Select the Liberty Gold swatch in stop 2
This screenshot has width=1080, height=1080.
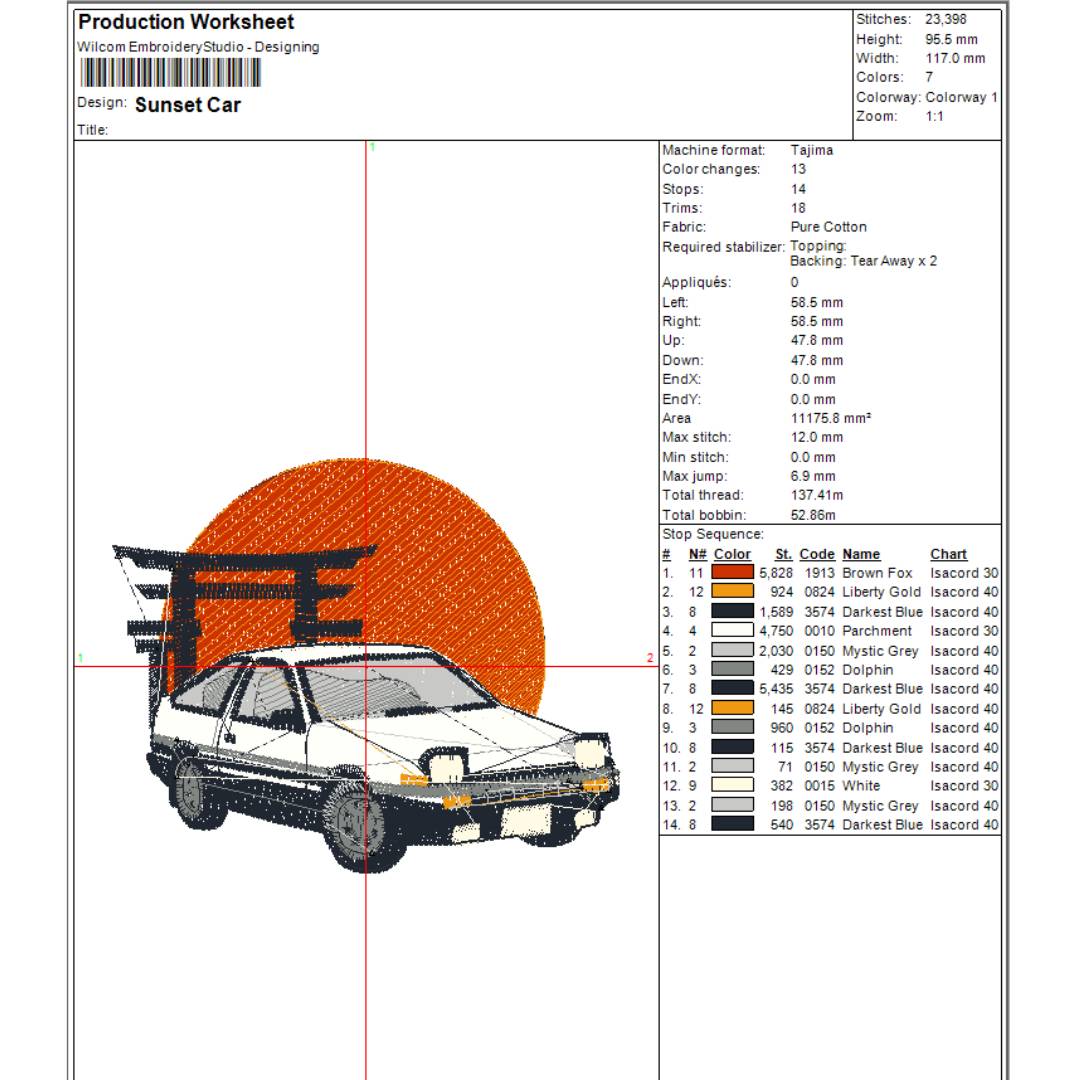tap(732, 592)
